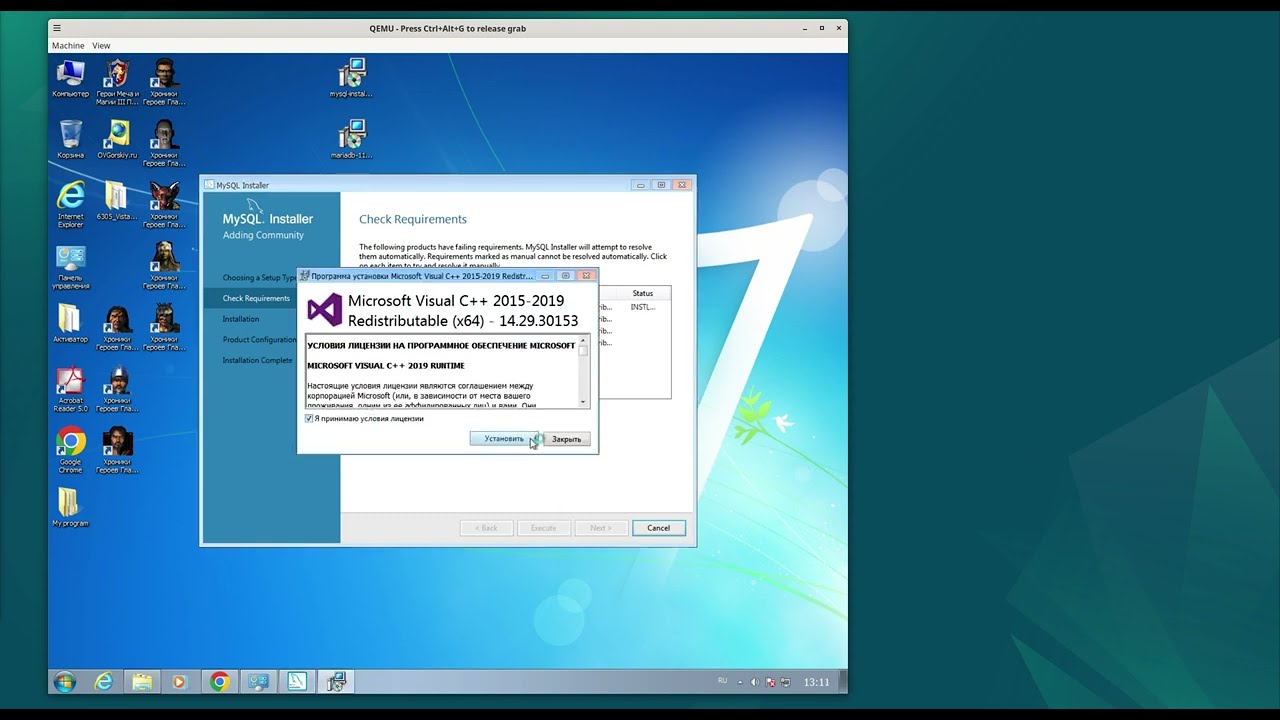Viewport: 1280px width, 720px height.
Task: Open Internet Explorer in the taskbar
Action: click(103, 682)
